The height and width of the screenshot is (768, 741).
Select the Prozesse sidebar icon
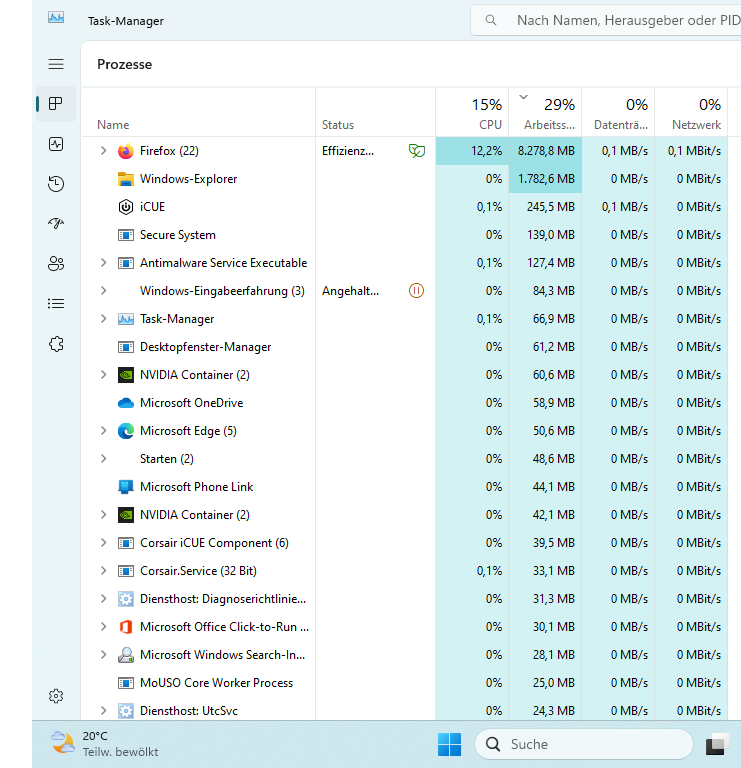tap(56, 103)
